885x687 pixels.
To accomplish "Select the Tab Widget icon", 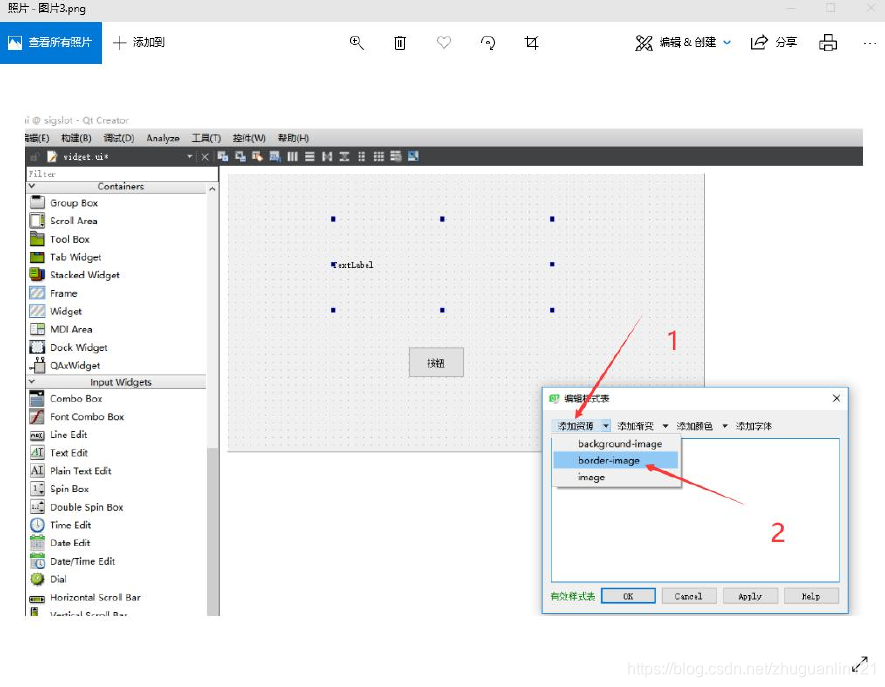I will coord(37,257).
